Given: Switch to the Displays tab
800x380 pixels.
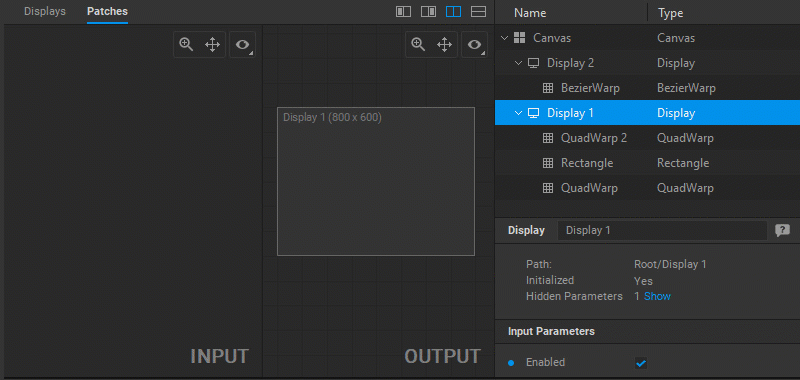Looking at the screenshot, I should tap(45, 11).
